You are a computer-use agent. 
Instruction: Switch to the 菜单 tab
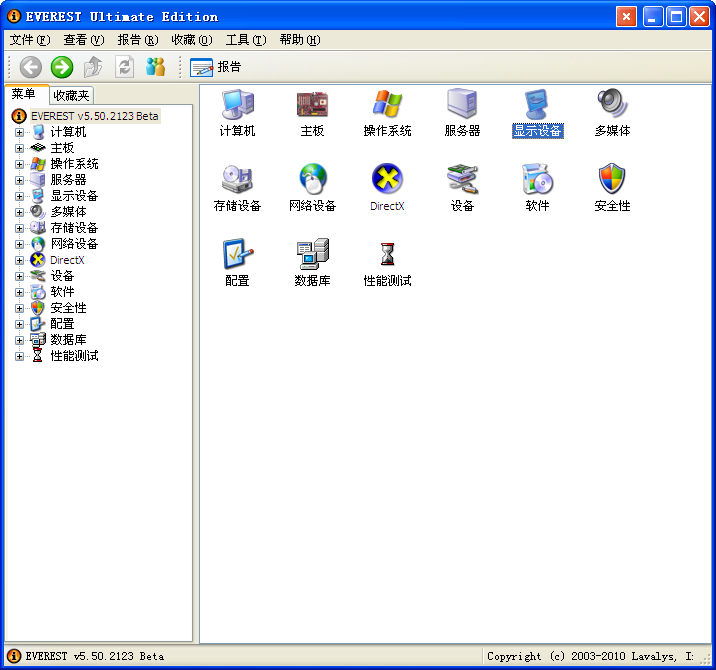point(24,94)
